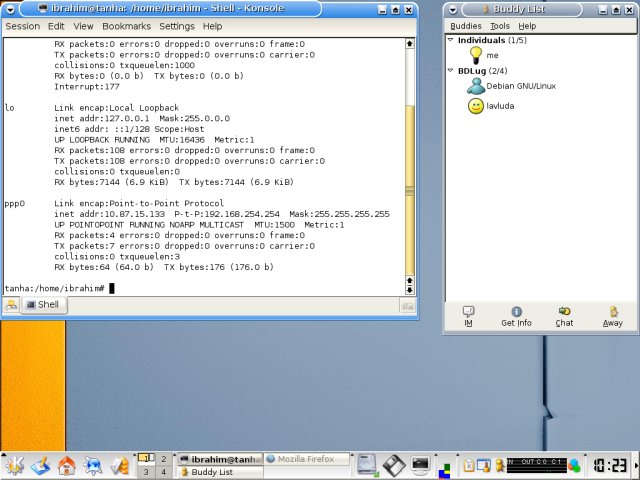
Task: Open Session menu in Konsole
Action: coord(22,26)
